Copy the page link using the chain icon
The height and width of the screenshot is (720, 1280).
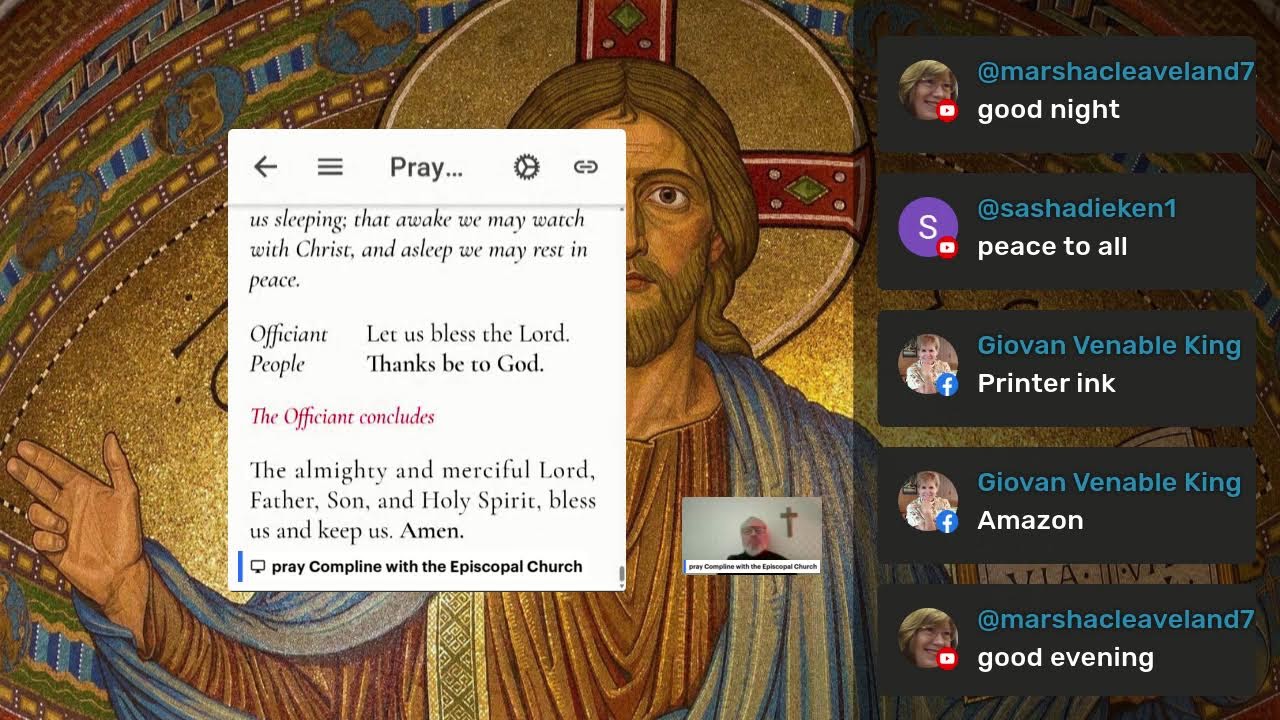tap(586, 167)
